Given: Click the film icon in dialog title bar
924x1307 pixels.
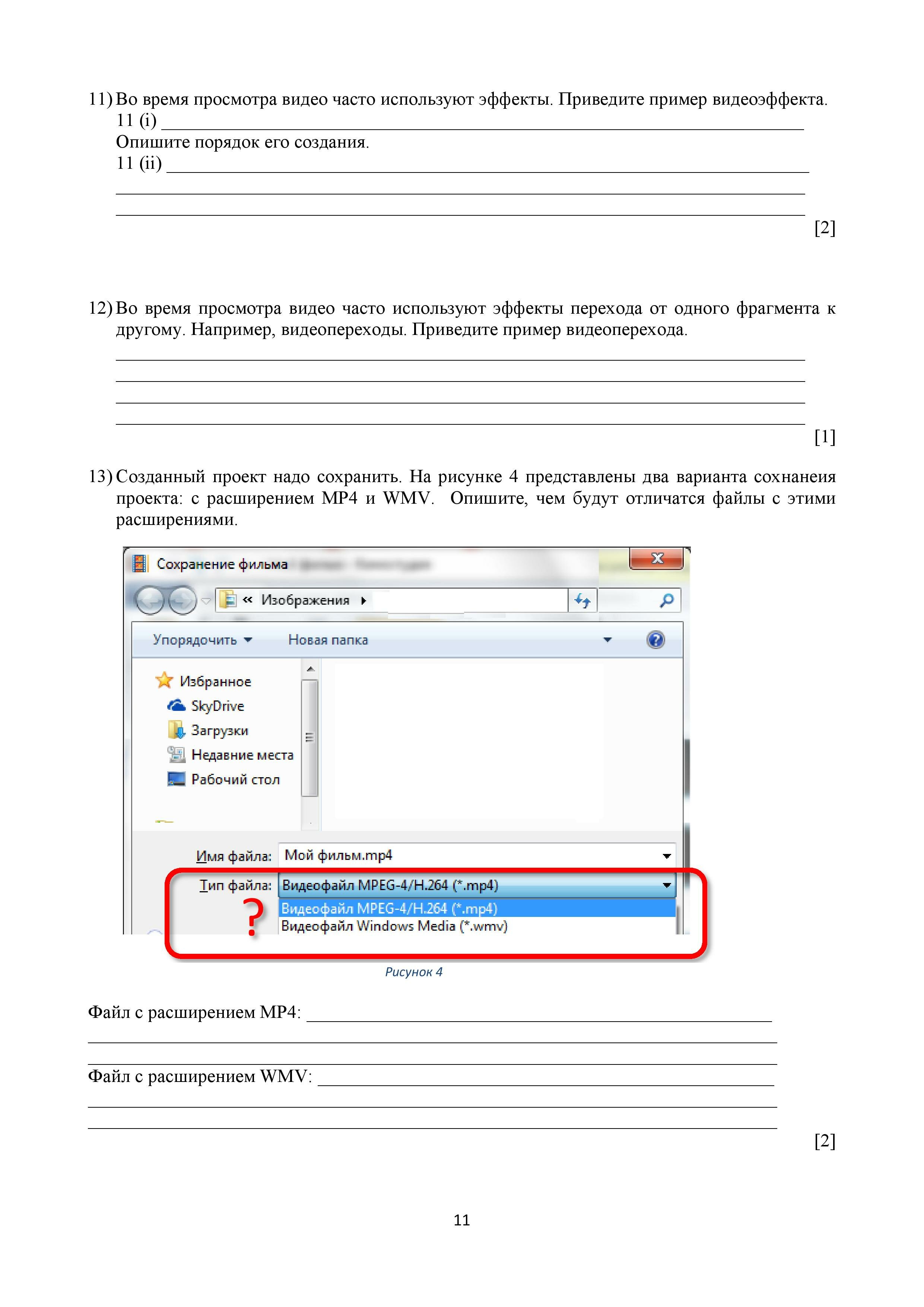Looking at the screenshot, I should pyautogui.click(x=139, y=564).
